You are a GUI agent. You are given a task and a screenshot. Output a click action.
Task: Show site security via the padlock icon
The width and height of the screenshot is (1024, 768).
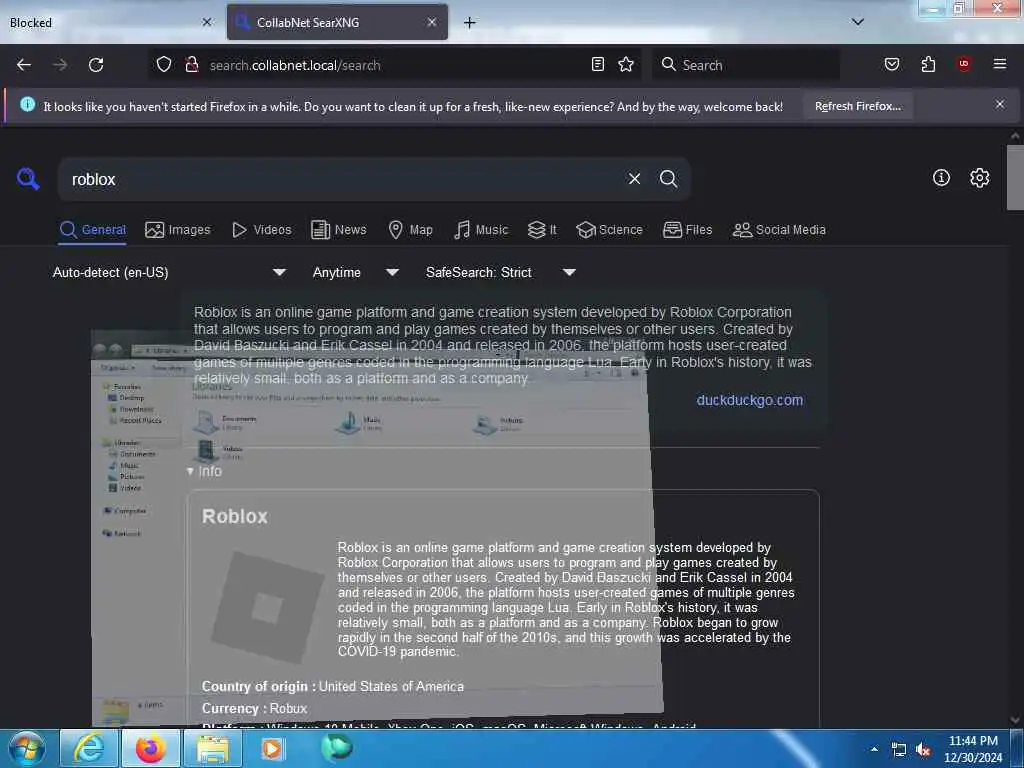coord(192,64)
